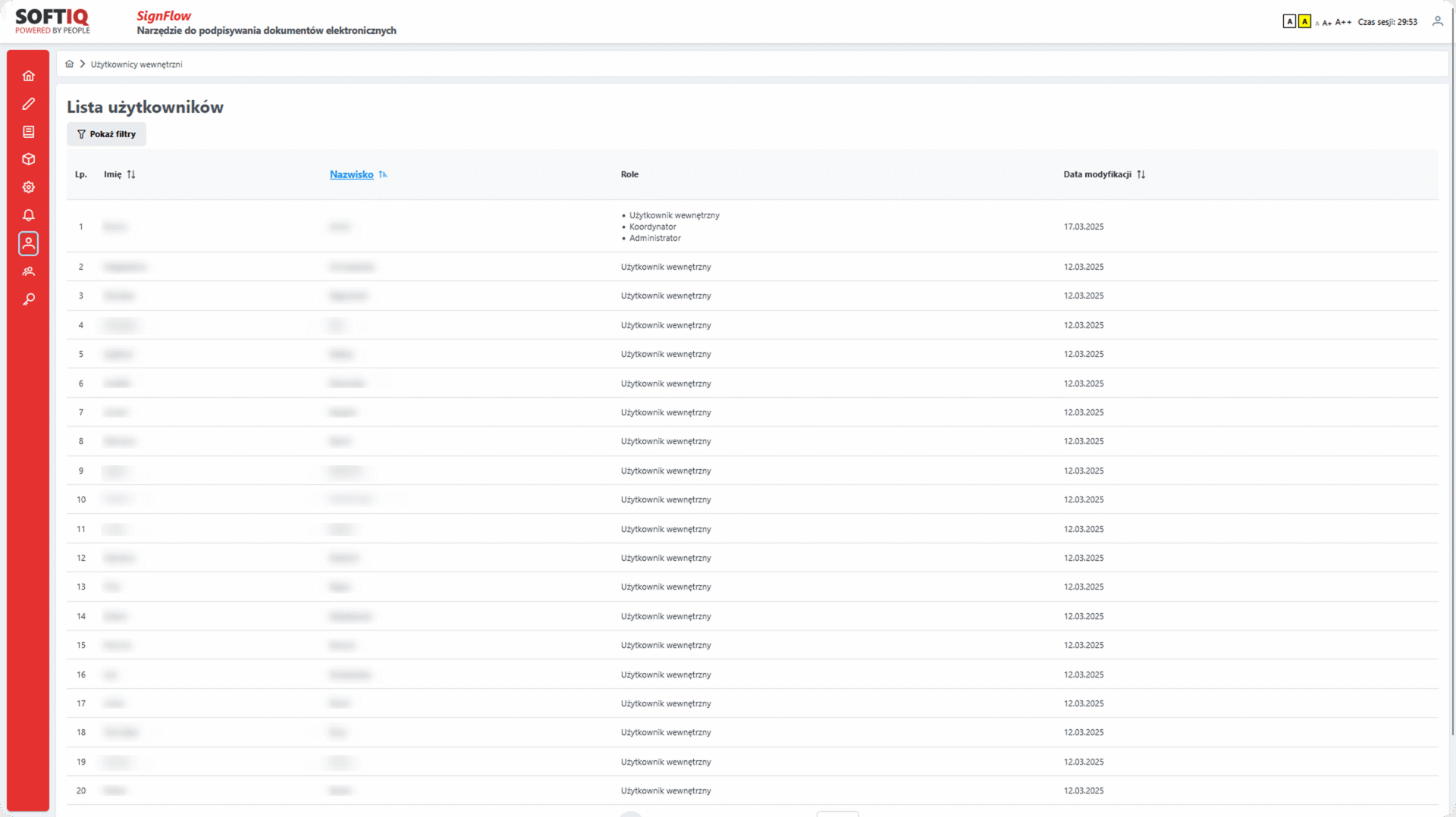Click the highlighted single-user icon in the sidebar

click(x=29, y=243)
